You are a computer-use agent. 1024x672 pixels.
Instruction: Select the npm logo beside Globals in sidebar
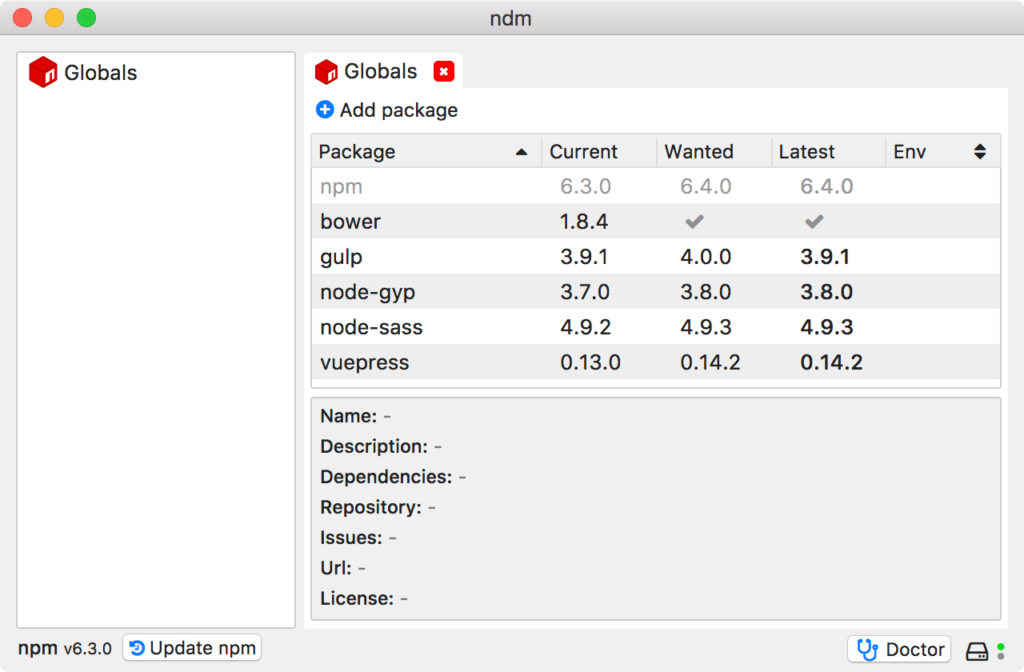click(44, 72)
